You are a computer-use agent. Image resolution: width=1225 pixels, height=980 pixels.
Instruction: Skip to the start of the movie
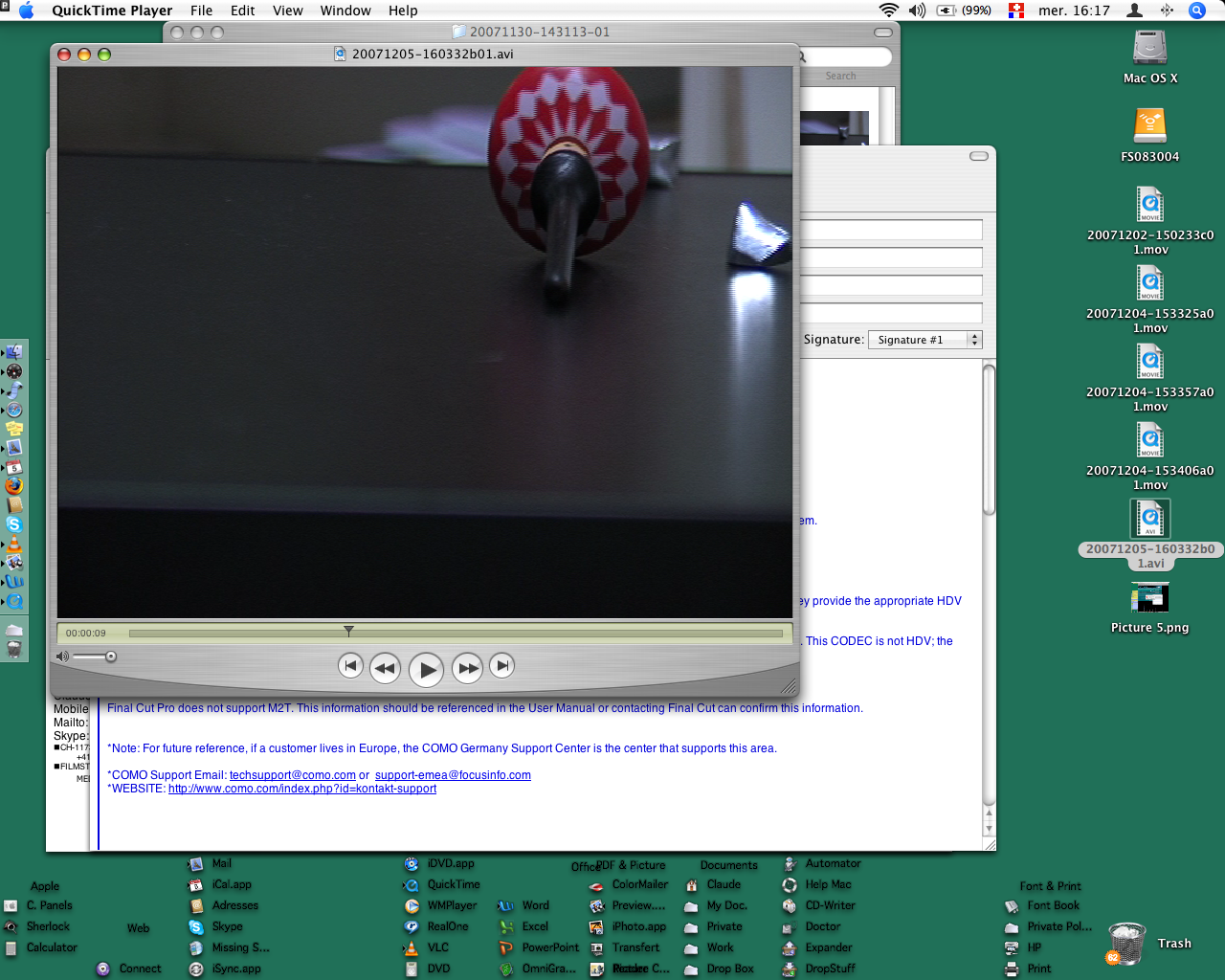[x=350, y=666]
